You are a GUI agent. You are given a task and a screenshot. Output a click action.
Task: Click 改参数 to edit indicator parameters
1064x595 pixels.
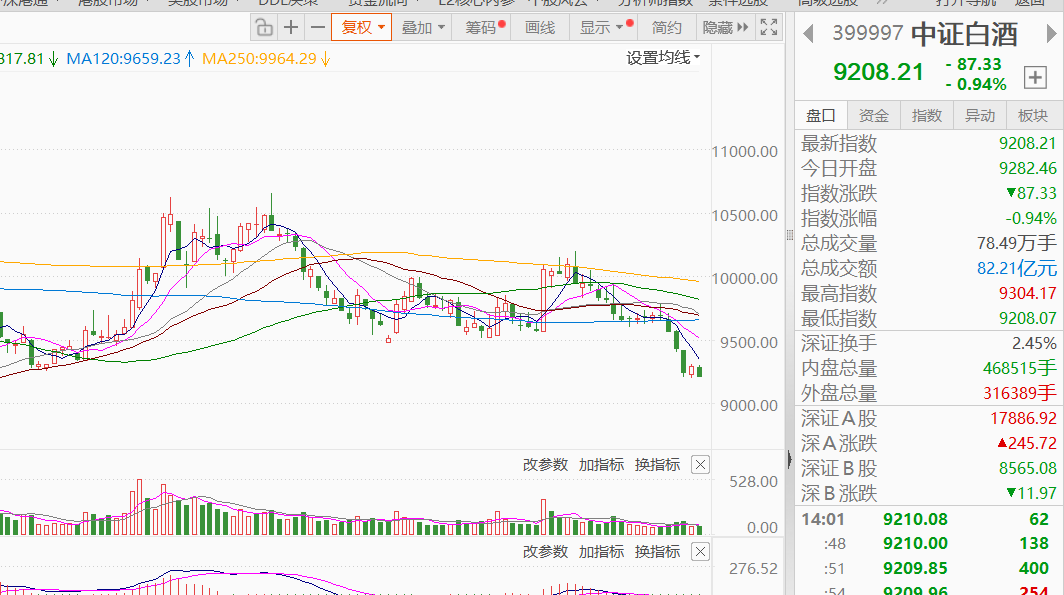545,464
